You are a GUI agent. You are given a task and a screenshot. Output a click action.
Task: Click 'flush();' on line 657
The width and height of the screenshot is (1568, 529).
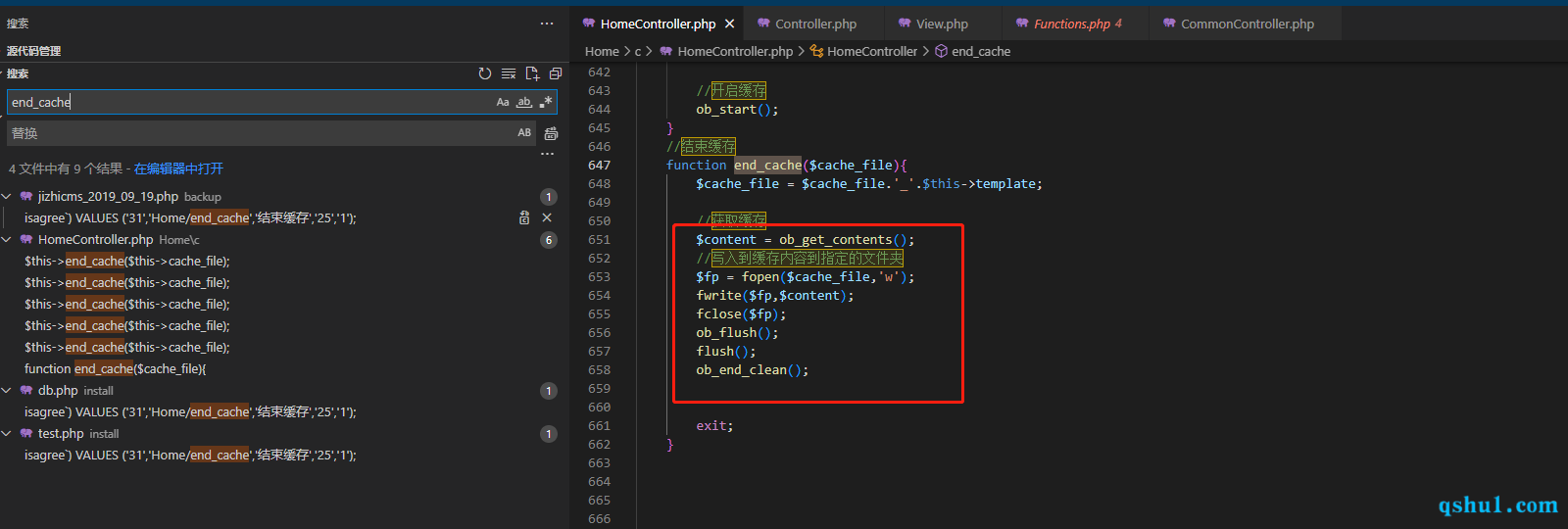pos(726,351)
